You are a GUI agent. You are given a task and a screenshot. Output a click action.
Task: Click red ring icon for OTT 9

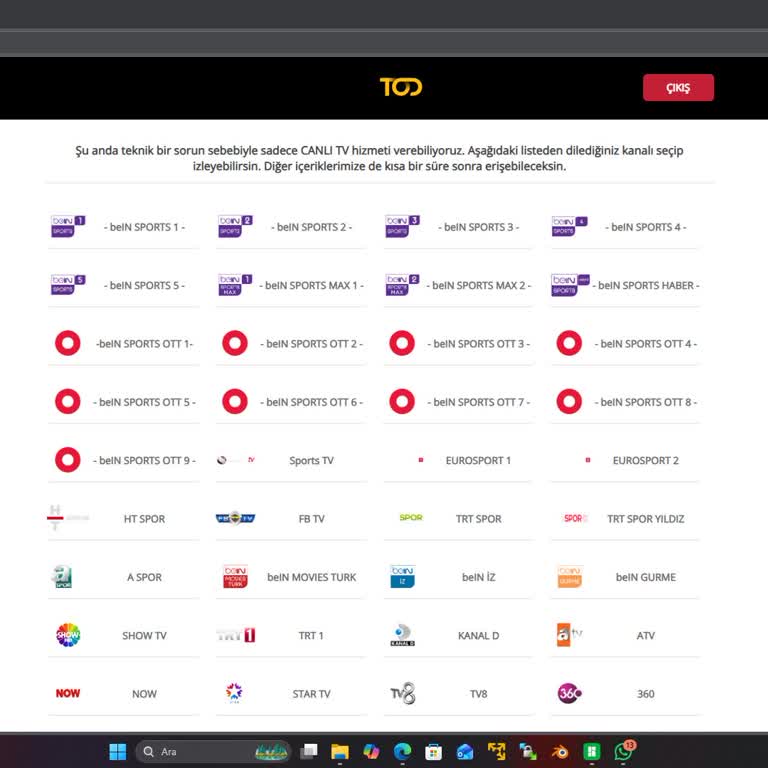pyautogui.click(x=68, y=459)
